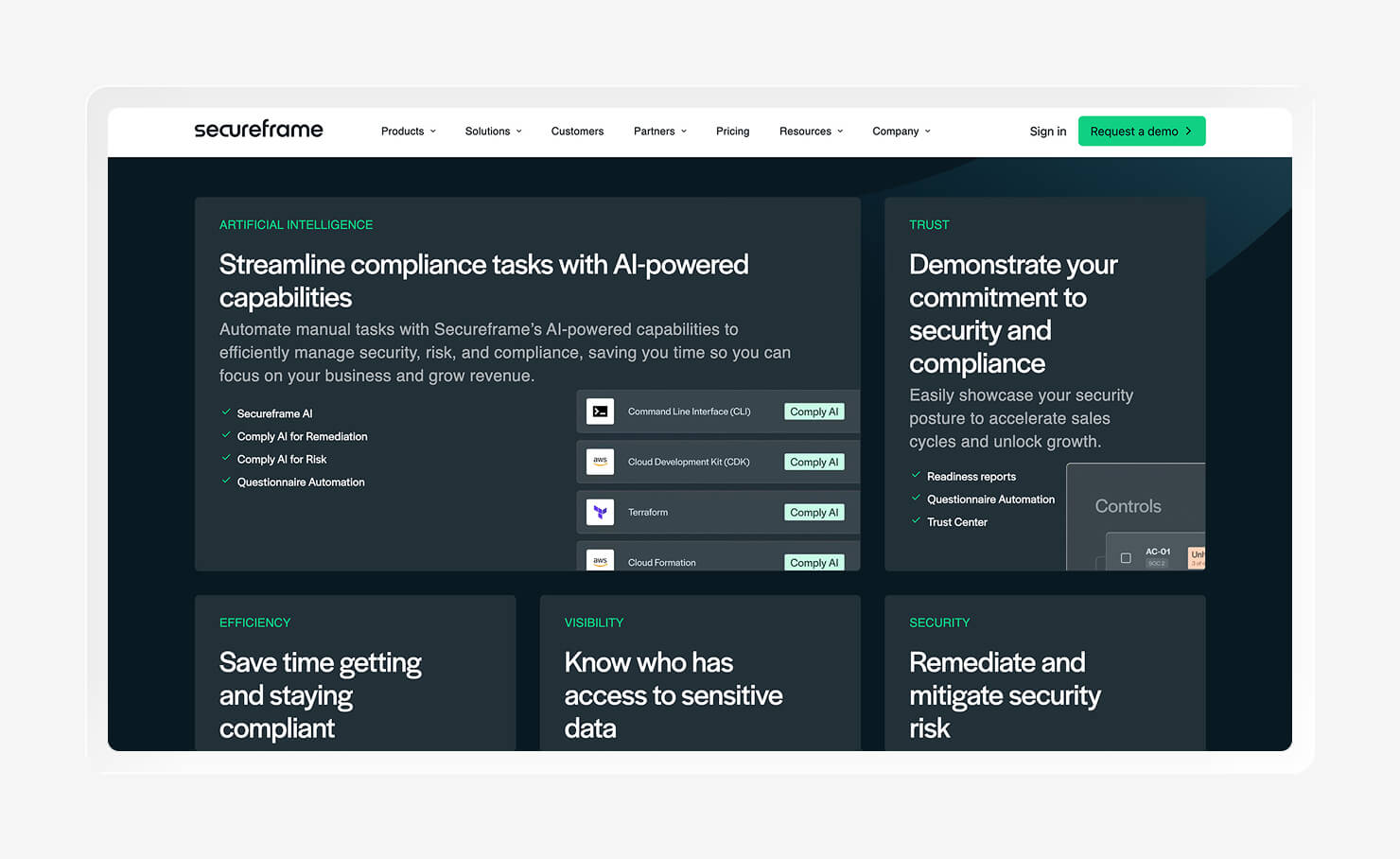This screenshot has width=1400, height=859.
Task: Click the Sign in link
Action: 1047,131
